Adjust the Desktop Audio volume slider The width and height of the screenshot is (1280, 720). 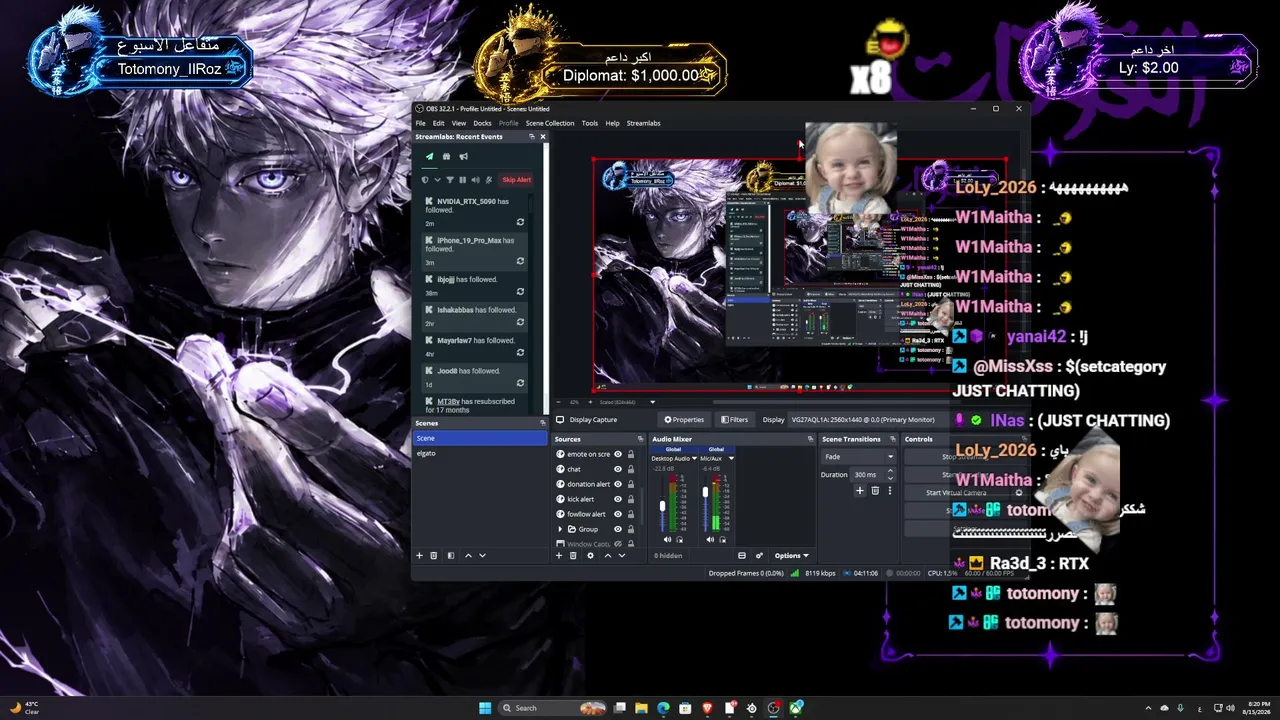click(x=662, y=506)
